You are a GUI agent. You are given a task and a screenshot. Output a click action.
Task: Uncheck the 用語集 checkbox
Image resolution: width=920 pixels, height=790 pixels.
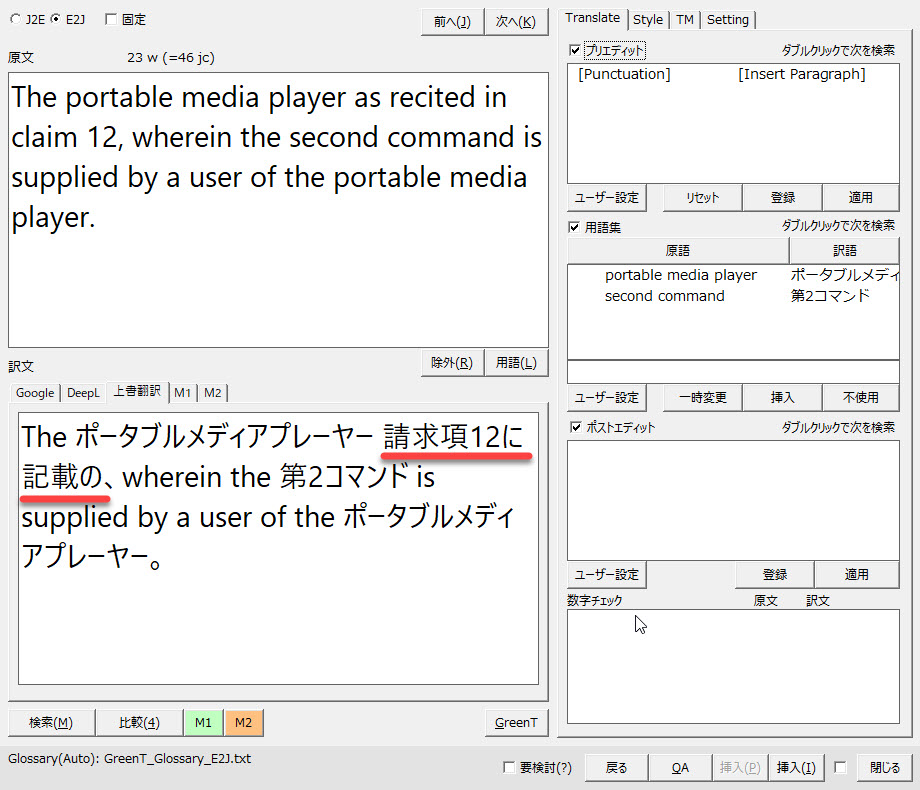click(574, 227)
